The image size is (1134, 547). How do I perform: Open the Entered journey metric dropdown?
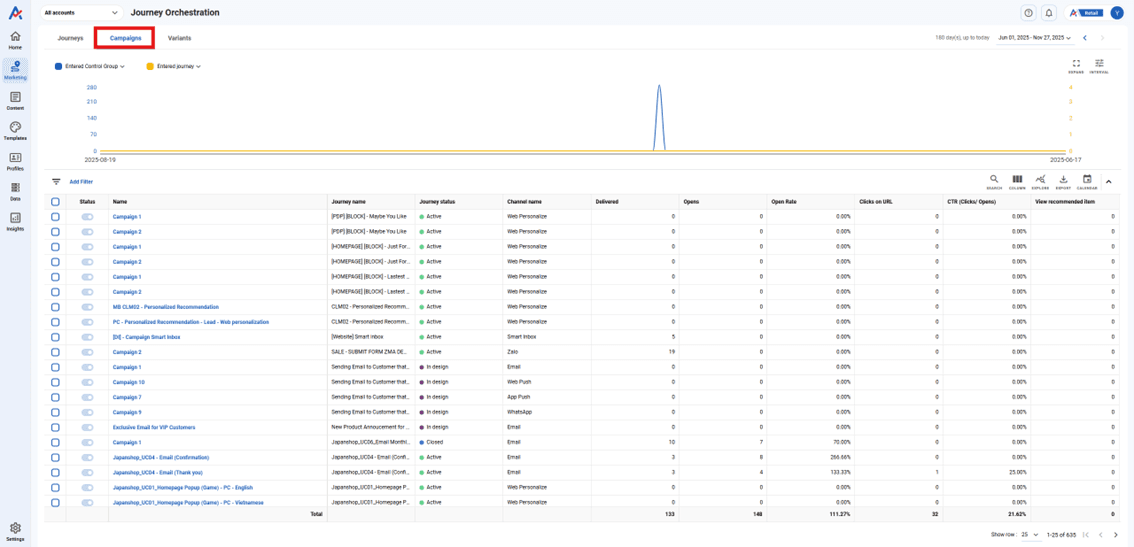[178, 66]
